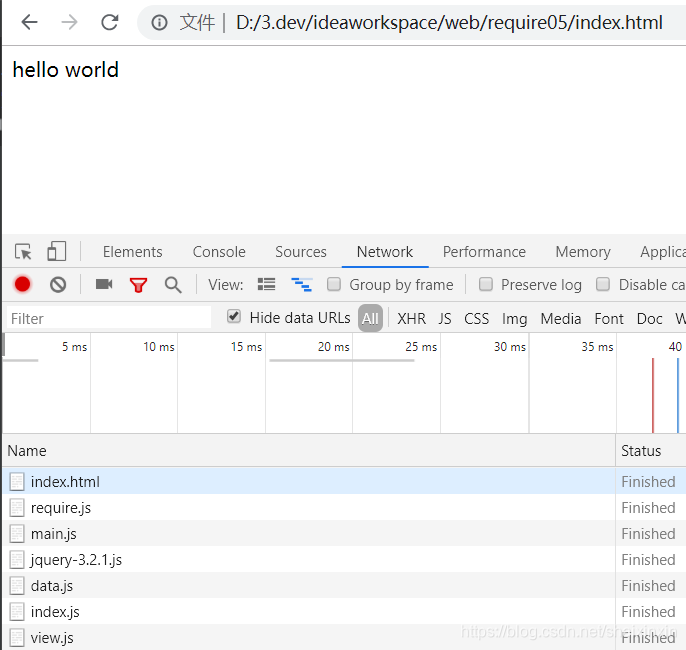This screenshot has height=650, width=686.
Task: Open the Application tab
Action: [x=663, y=252]
